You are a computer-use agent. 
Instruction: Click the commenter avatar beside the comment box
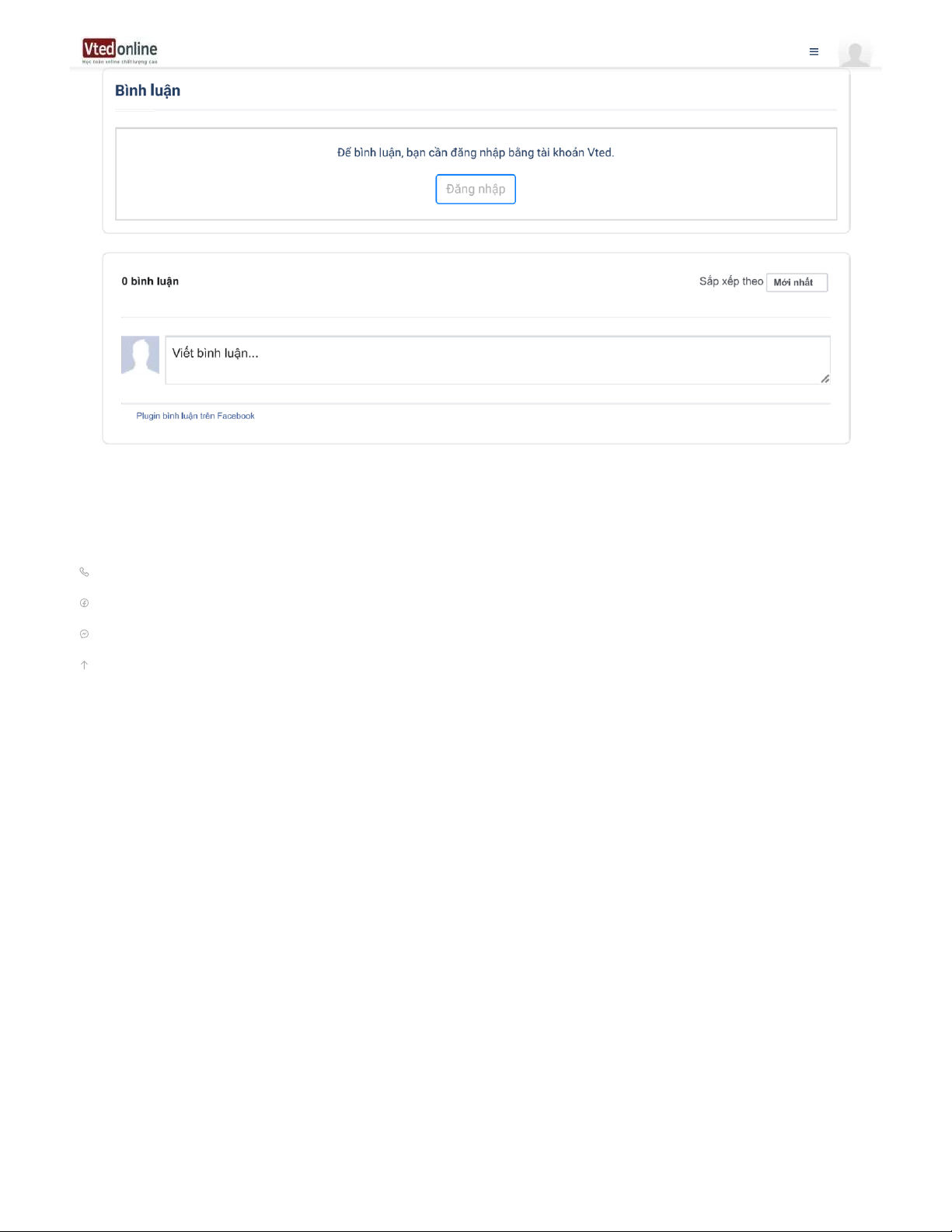point(140,355)
